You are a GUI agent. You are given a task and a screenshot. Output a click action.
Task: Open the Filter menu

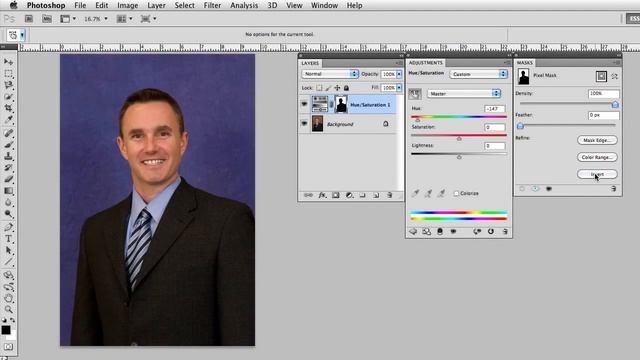tap(212, 5)
